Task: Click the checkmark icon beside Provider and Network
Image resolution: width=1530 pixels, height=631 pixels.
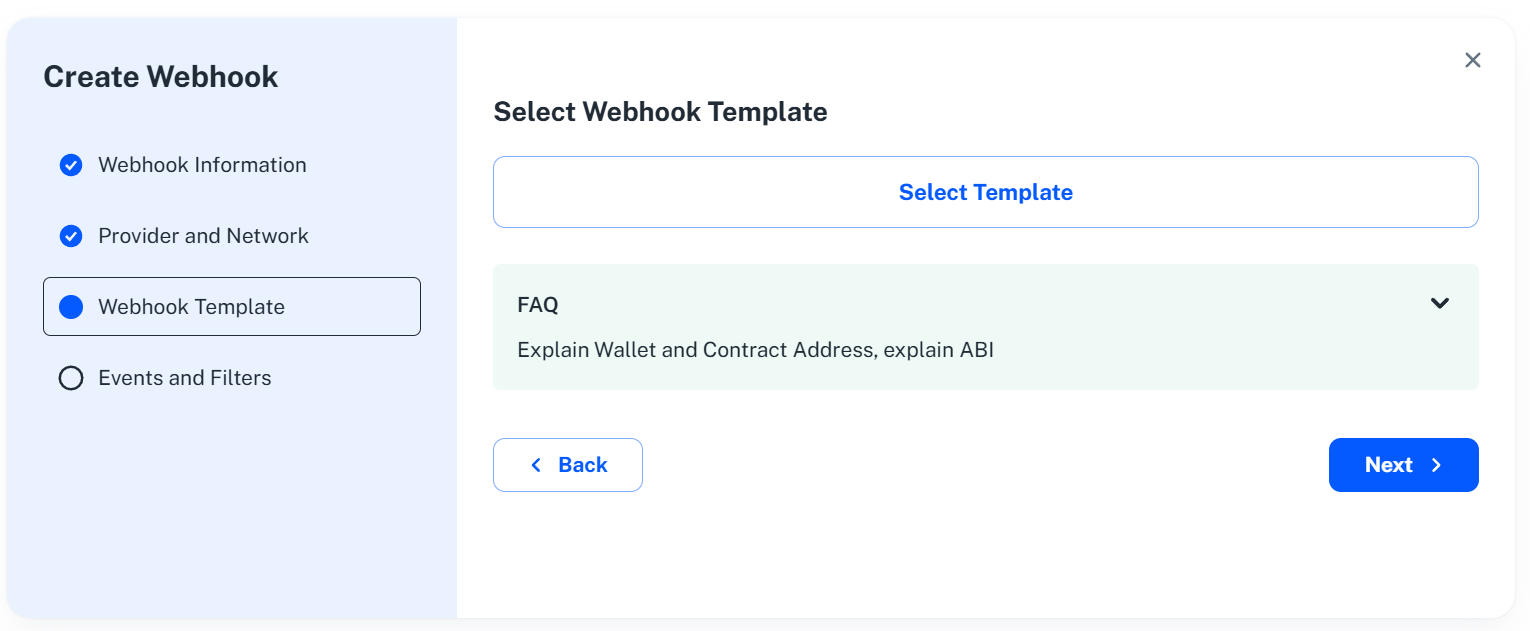Action: (x=71, y=236)
